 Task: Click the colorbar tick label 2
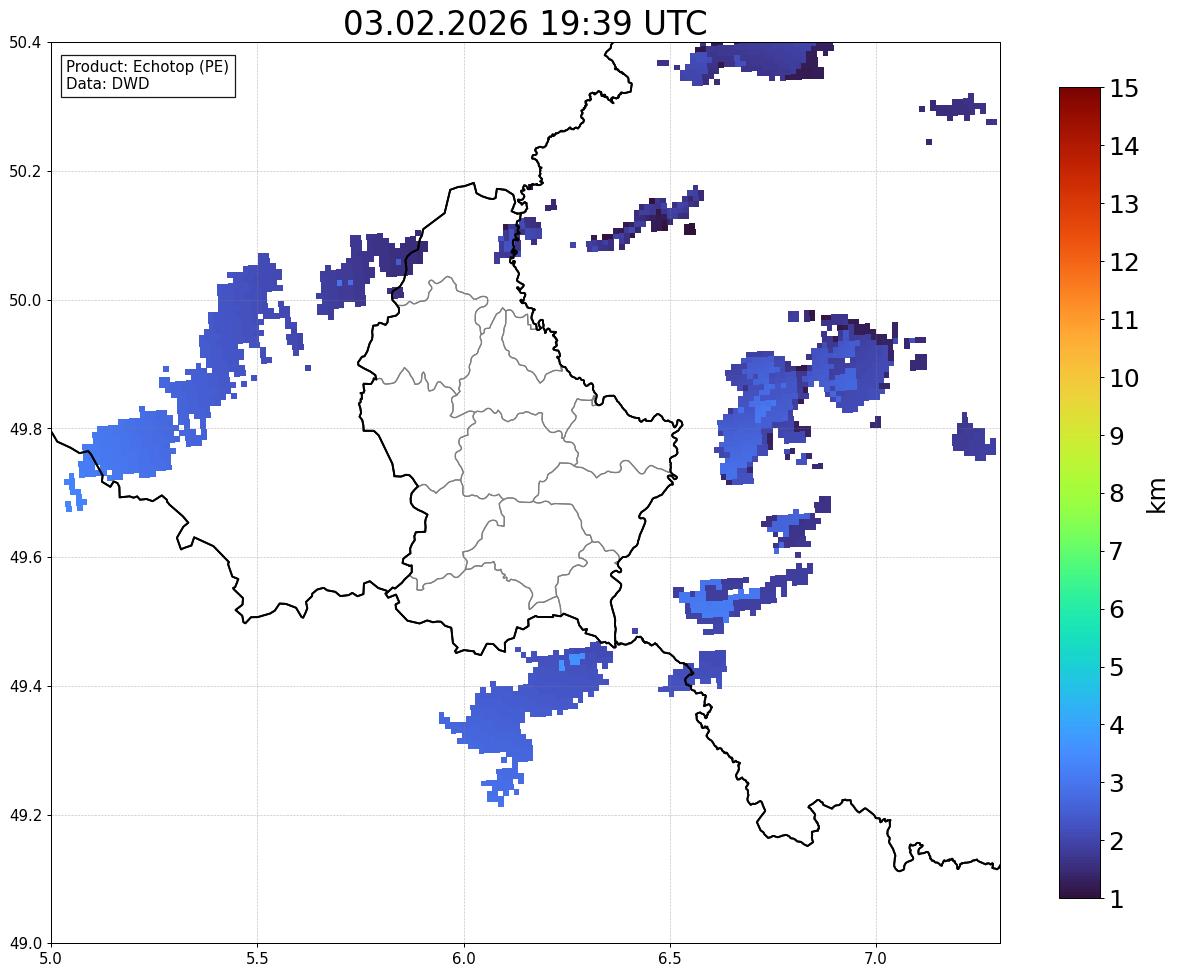coord(1116,841)
